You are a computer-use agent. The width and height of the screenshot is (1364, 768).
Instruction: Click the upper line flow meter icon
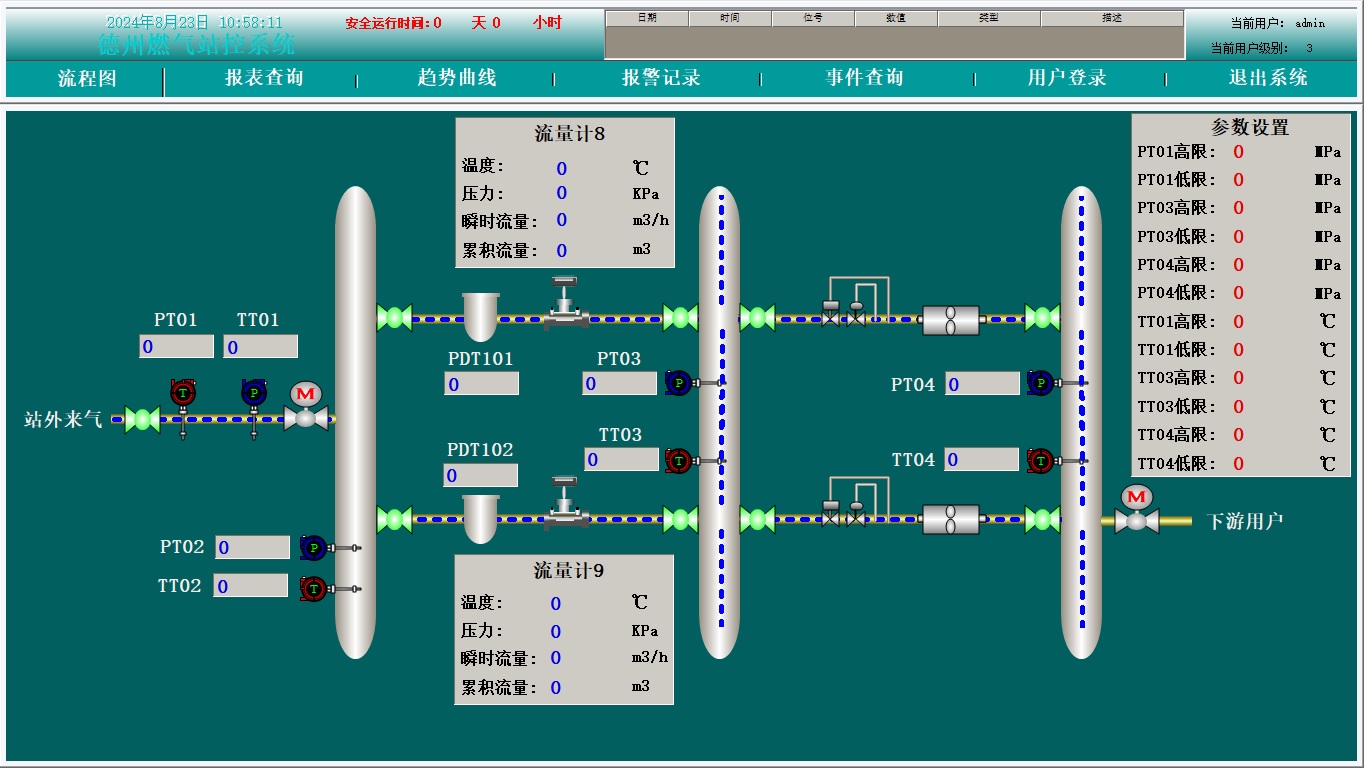566,304
